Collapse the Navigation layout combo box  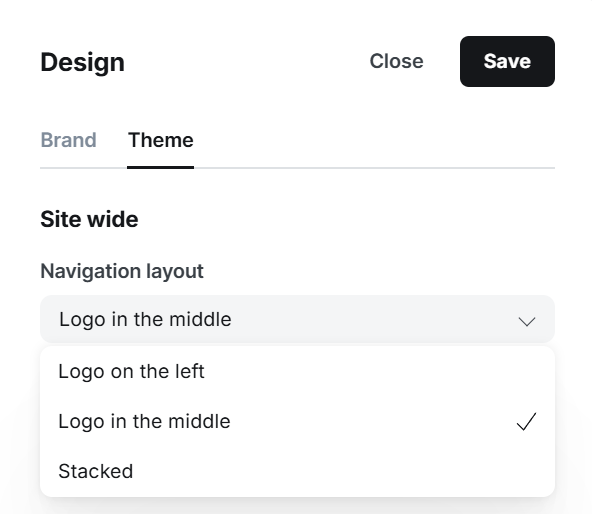tap(297, 320)
